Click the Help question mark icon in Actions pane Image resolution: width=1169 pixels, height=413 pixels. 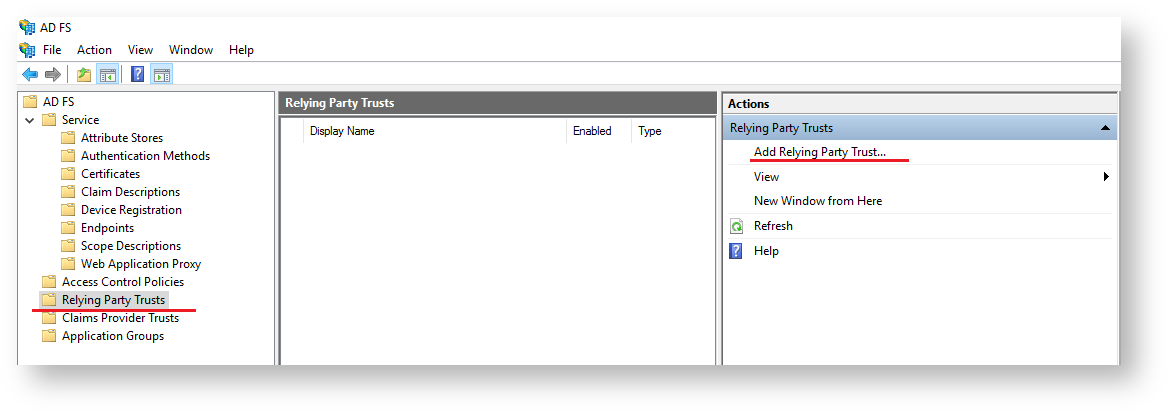click(x=737, y=251)
